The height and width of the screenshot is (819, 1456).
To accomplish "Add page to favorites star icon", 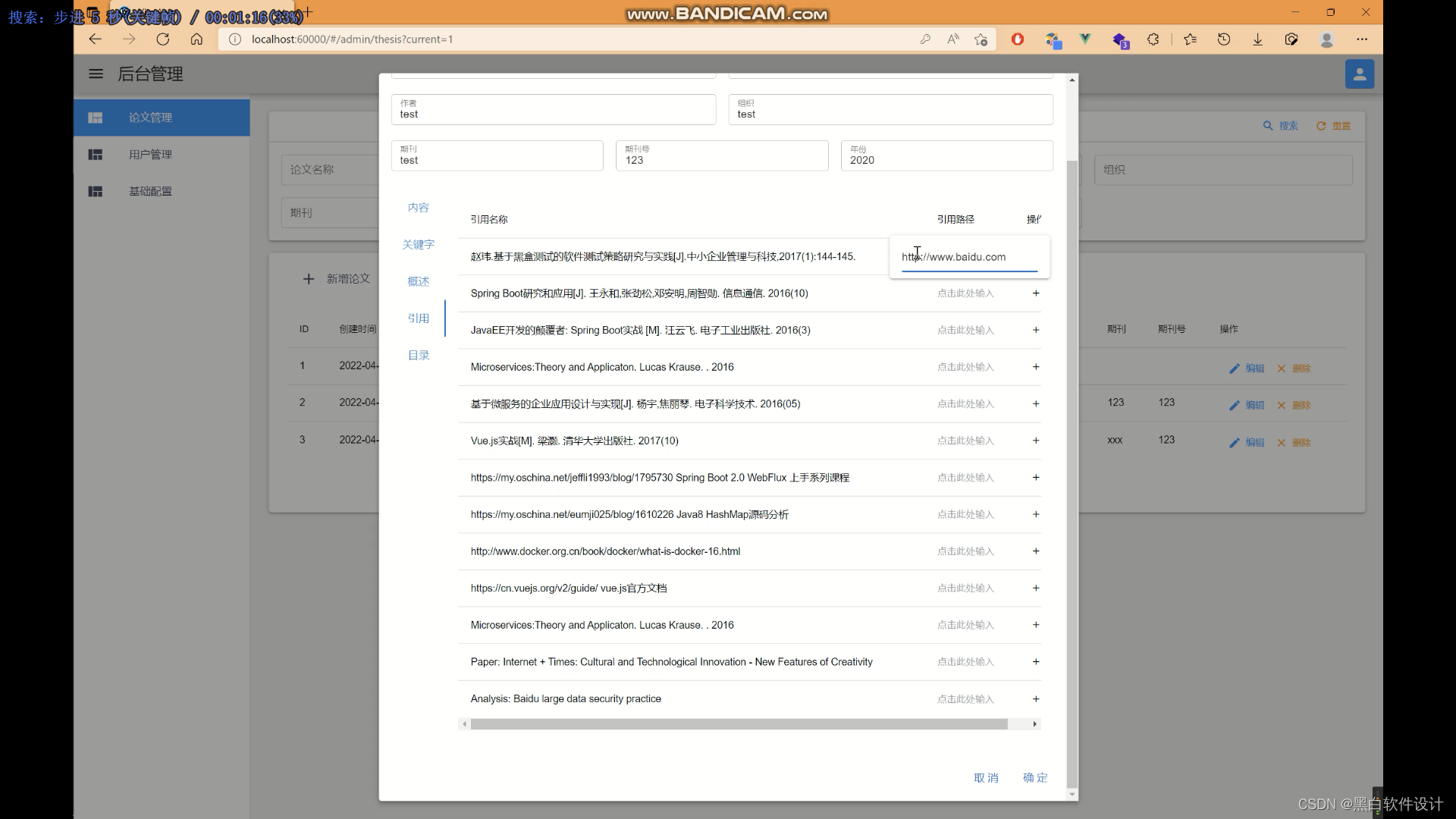I will pos(981,39).
